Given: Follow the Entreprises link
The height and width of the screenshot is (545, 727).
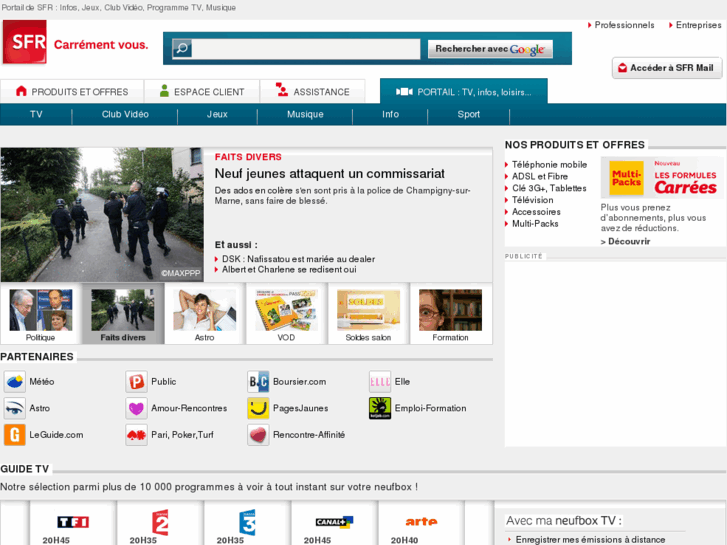Looking at the screenshot, I should [698, 25].
